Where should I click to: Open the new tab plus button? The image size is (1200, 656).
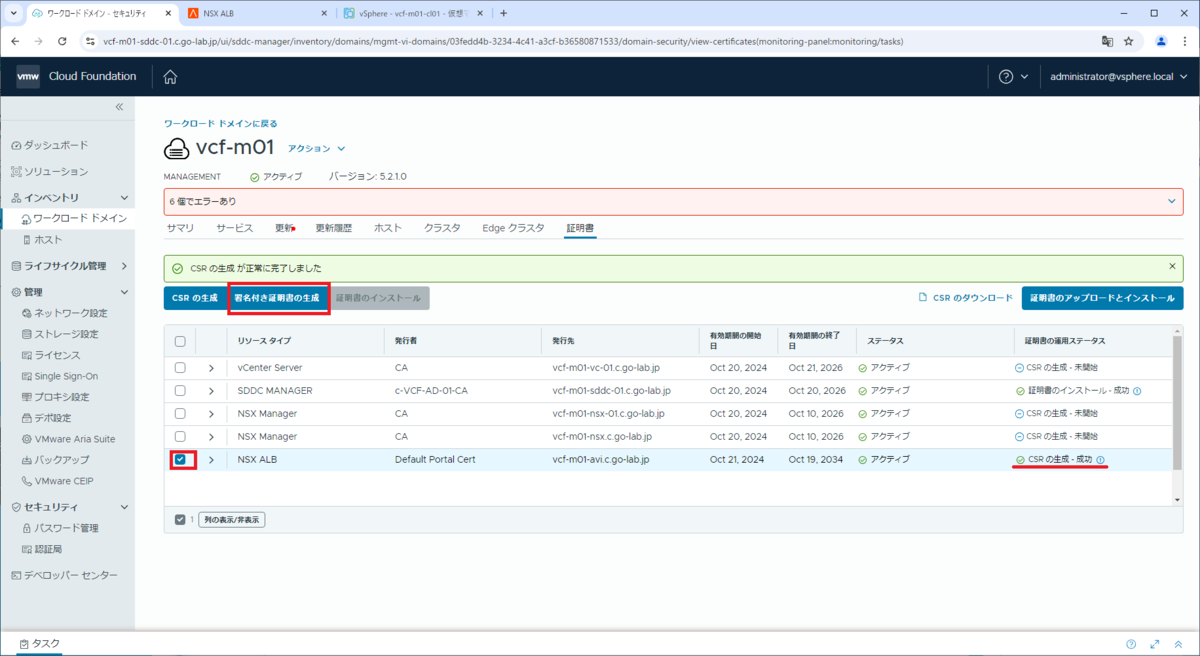click(503, 14)
